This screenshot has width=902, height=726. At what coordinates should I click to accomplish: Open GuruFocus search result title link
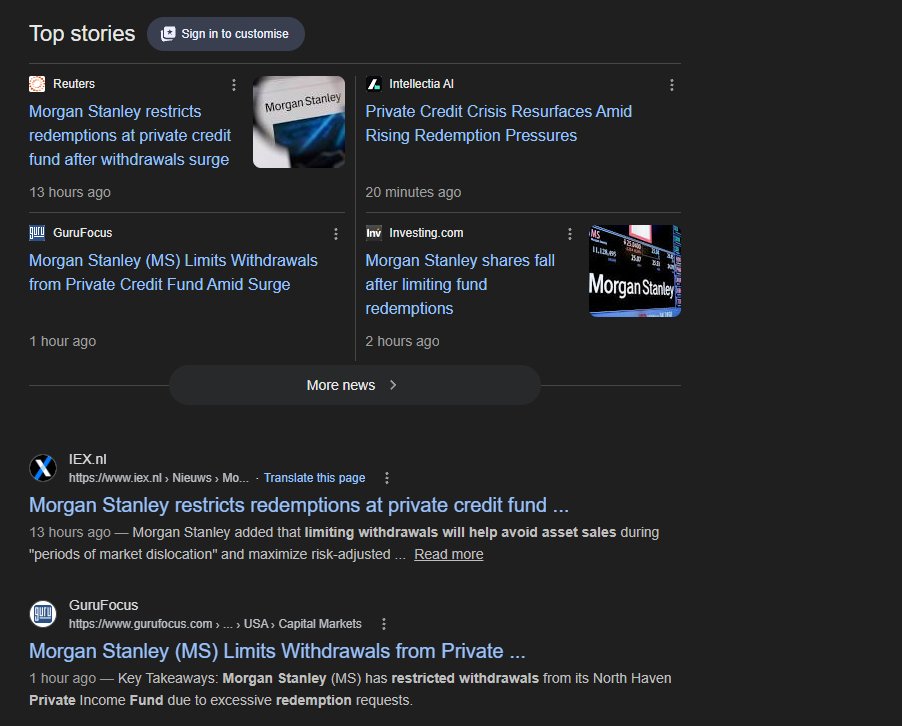point(277,651)
